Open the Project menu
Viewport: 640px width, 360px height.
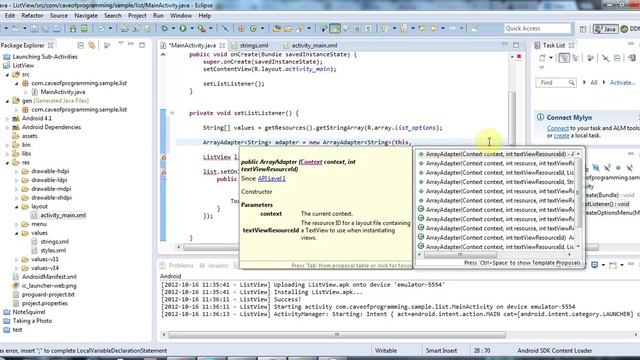[x=137, y=16]
